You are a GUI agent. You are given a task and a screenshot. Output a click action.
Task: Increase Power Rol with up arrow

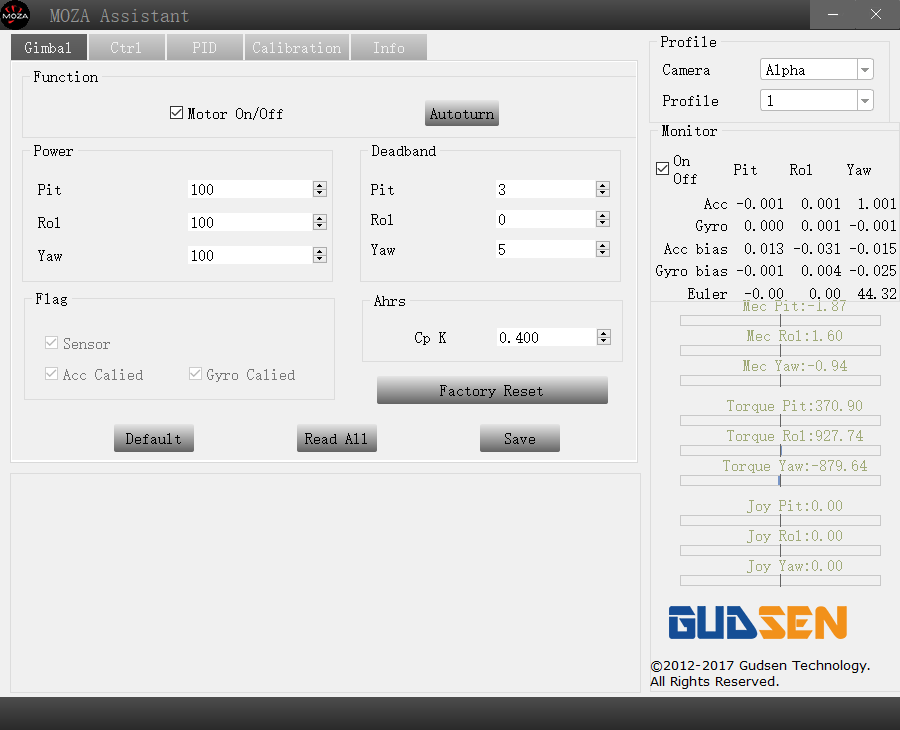click(320, 218)
